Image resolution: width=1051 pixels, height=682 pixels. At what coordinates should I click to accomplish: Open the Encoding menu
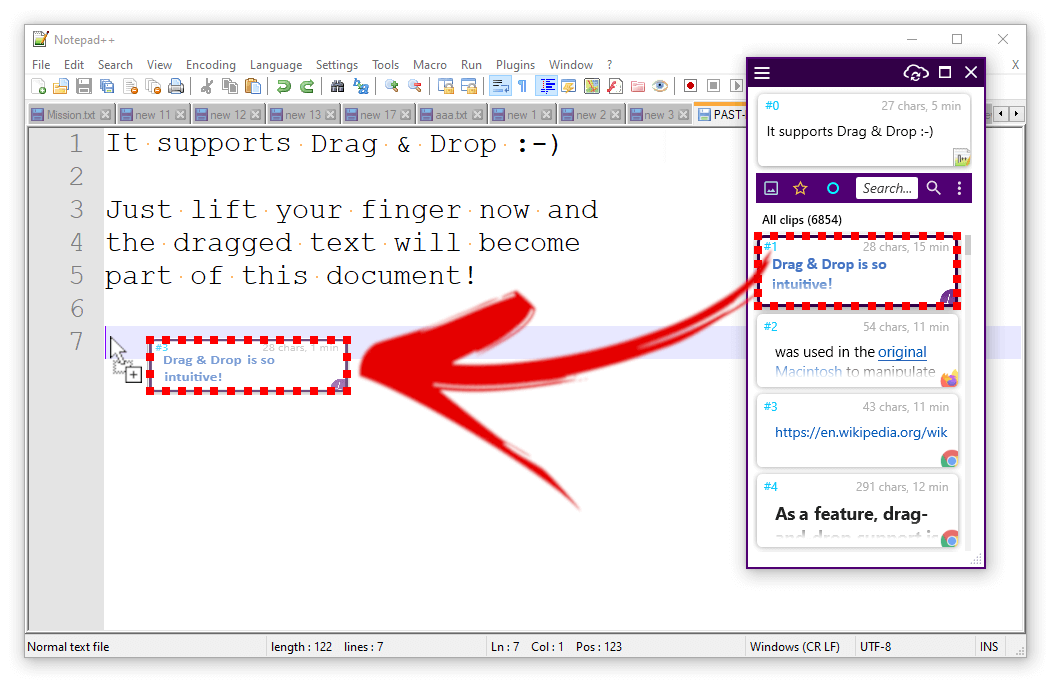point(210,65)
